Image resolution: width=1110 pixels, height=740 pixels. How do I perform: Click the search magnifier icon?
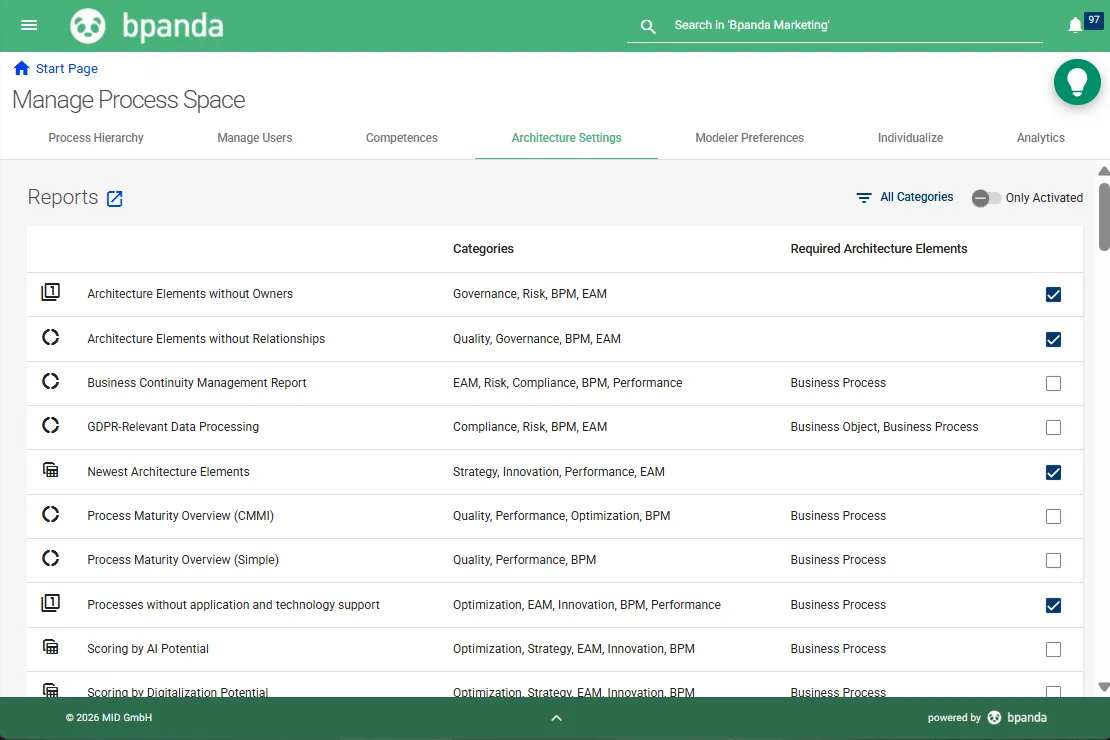646,25
